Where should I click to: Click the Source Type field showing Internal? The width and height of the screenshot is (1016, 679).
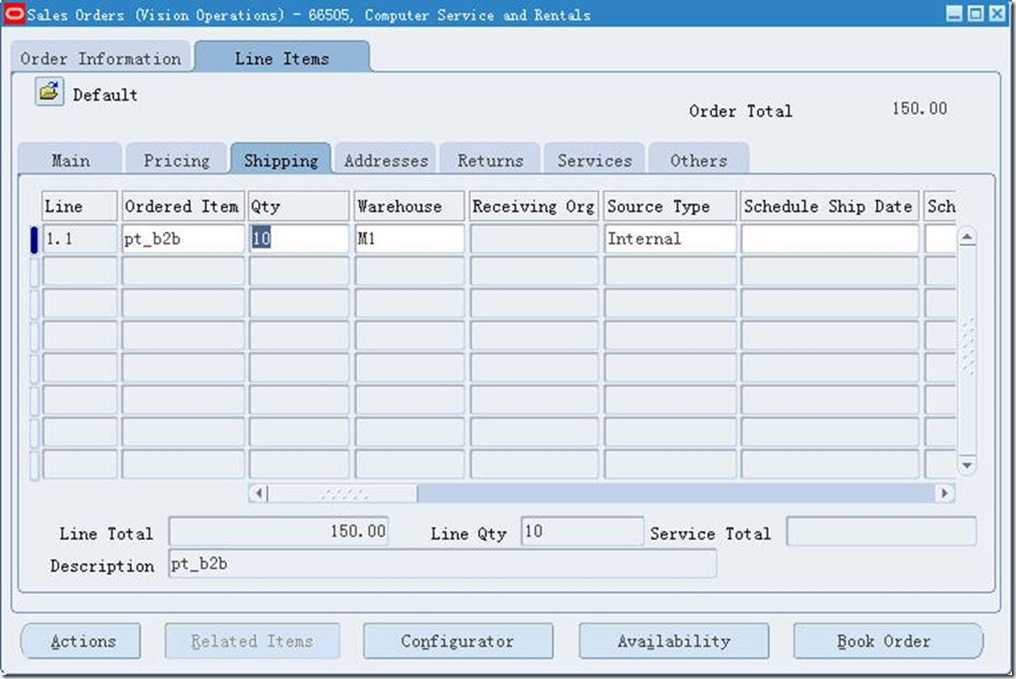coord(670,239)
